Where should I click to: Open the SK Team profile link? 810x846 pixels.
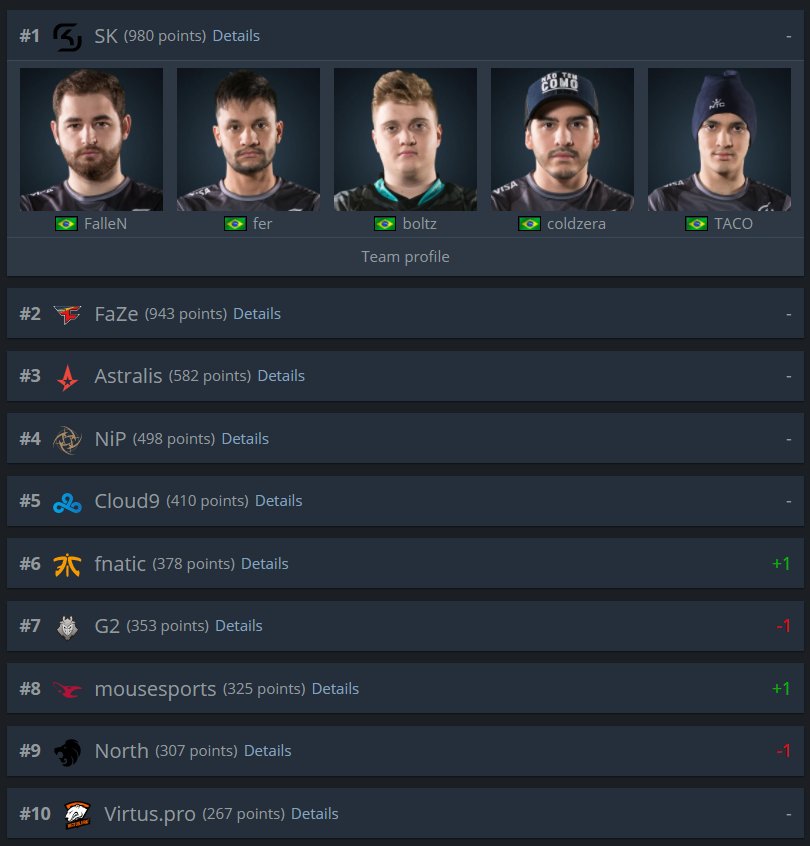tap(405, 257)
